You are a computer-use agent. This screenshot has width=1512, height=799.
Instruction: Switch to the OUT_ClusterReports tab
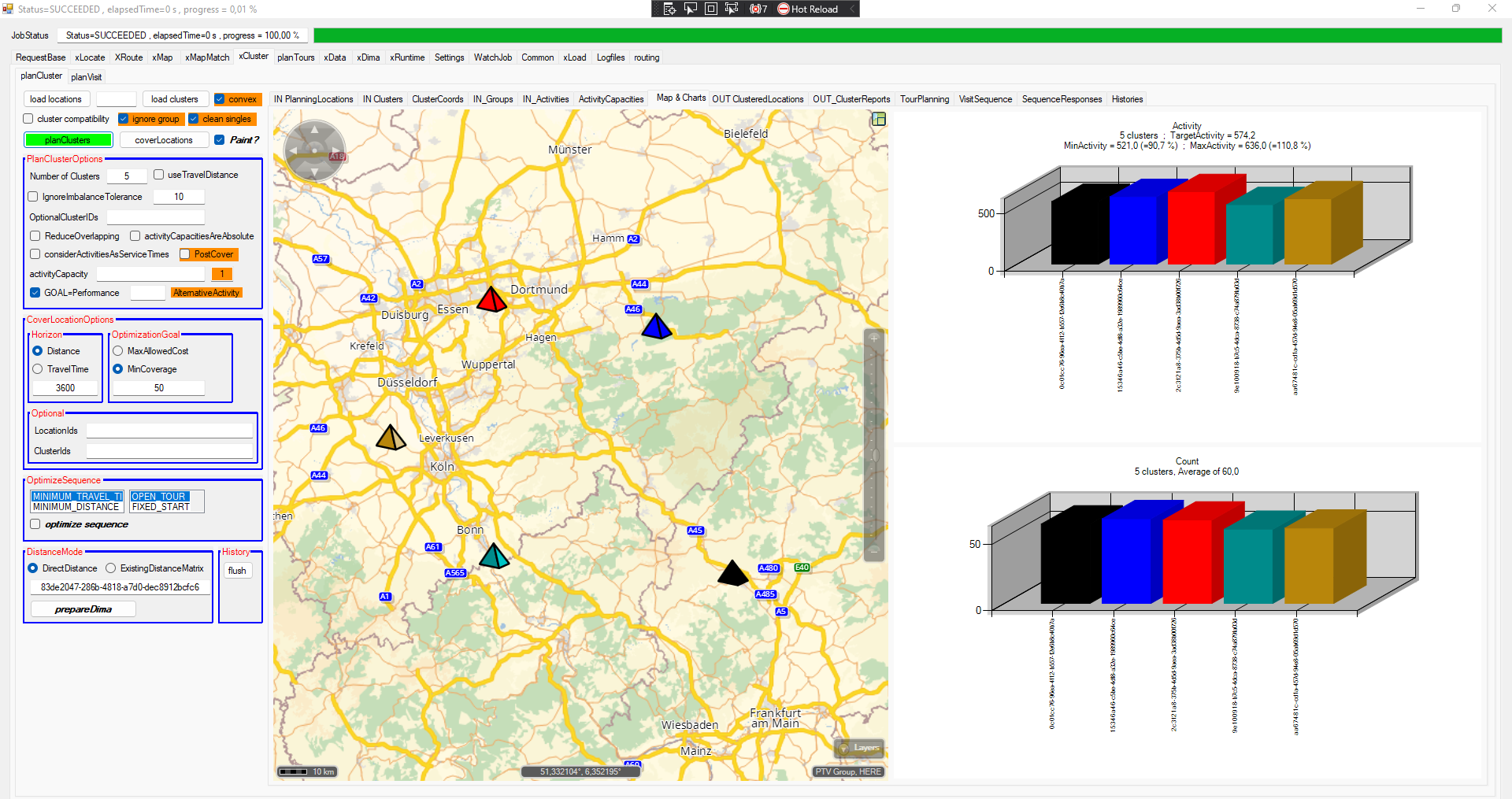[851, 99]
